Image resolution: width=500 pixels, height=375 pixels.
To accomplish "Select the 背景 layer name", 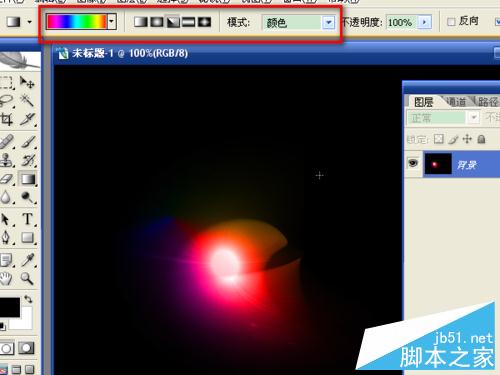I will coord(467,165).
